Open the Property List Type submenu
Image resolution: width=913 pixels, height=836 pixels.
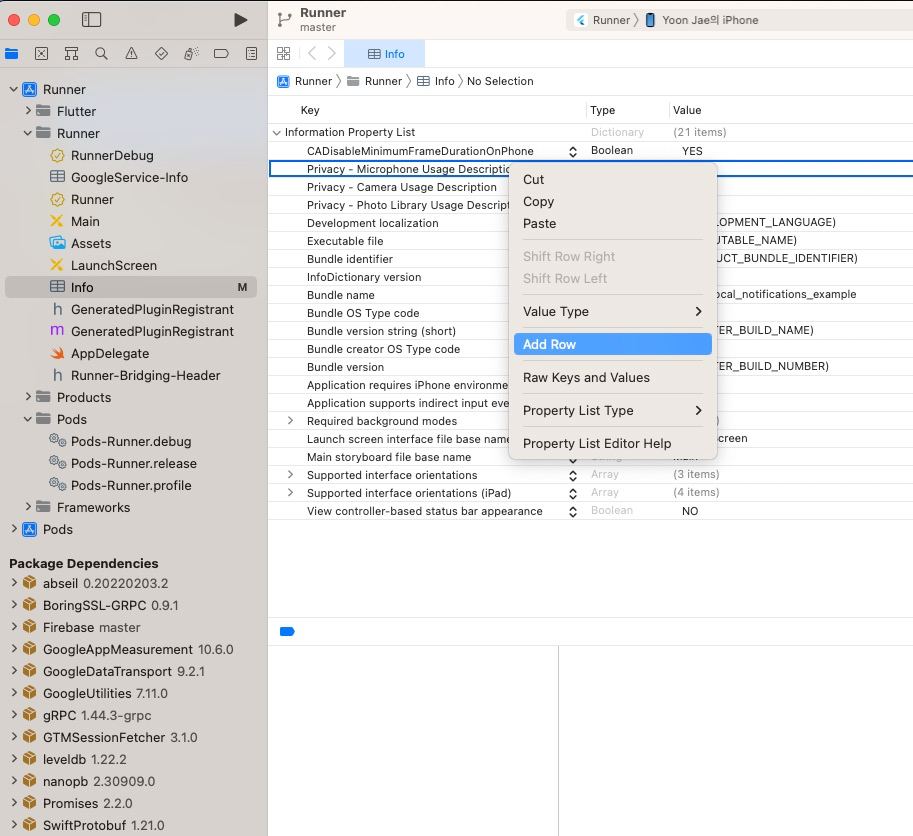click(x=613, y=410)
